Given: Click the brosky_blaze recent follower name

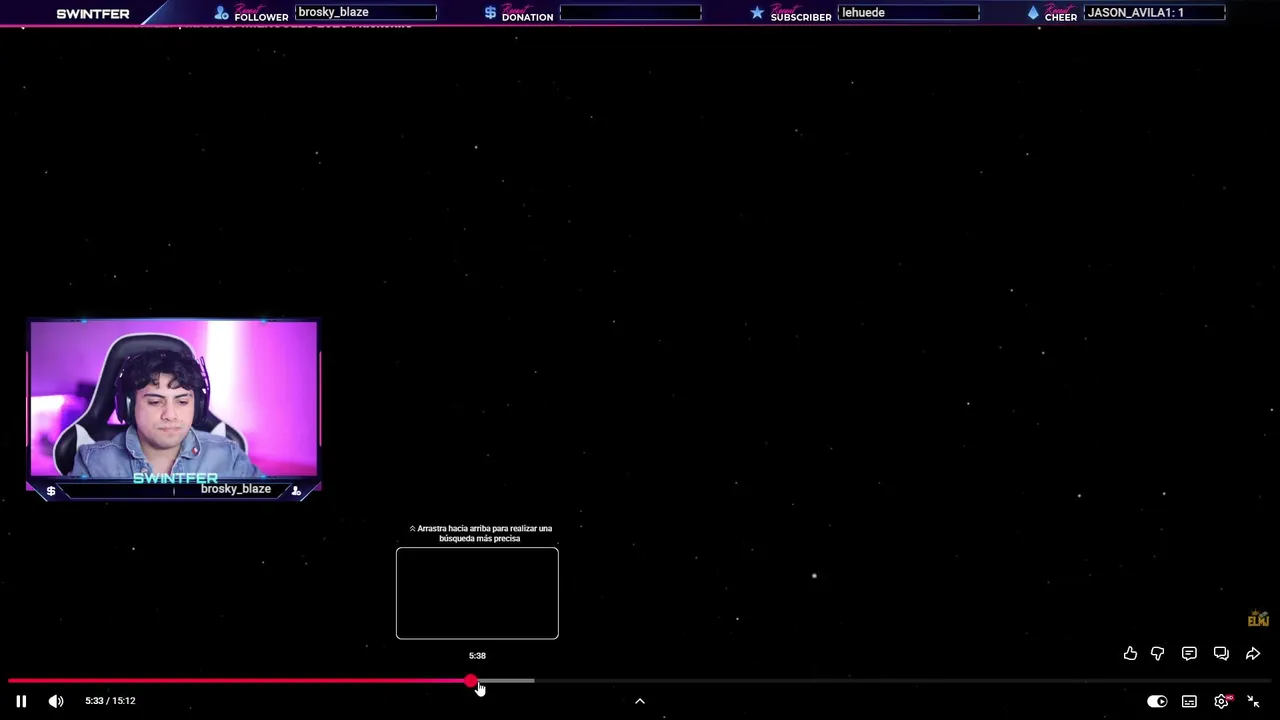Looking at the screenshot, I should [333, 12].
